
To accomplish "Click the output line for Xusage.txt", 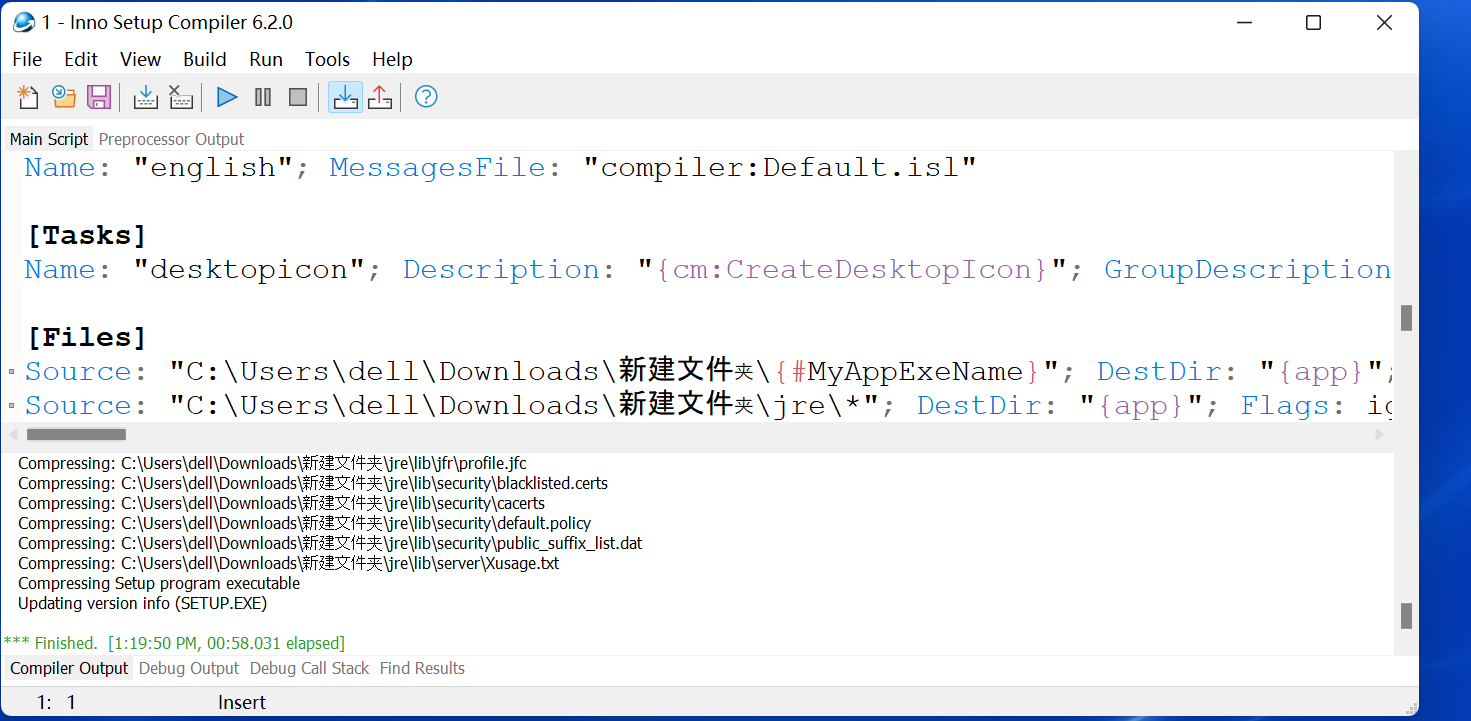I will (289, 563).
